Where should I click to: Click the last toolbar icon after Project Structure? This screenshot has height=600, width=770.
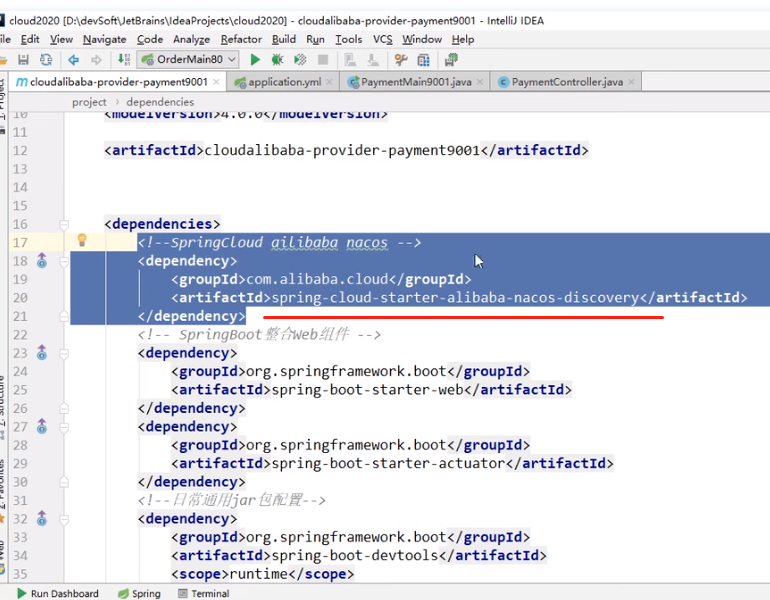click(451, 60)
